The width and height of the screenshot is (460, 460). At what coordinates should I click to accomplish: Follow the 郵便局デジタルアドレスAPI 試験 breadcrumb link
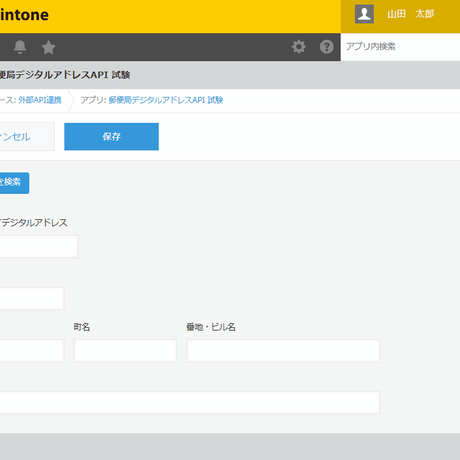click(x=166, y=100)
